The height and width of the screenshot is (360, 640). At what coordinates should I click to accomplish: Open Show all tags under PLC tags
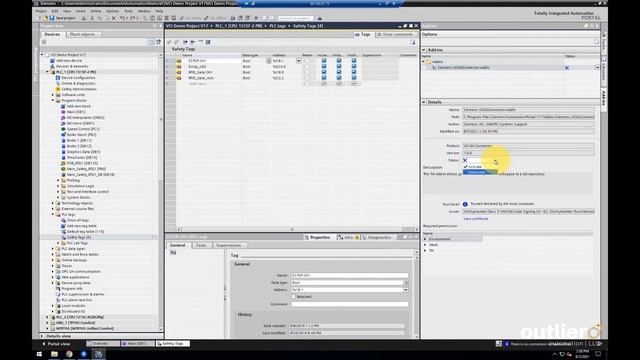78,220
